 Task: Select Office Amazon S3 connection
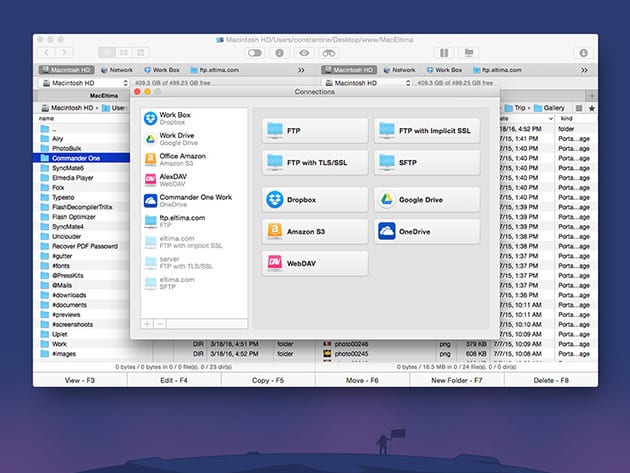[x=194, y=160]
